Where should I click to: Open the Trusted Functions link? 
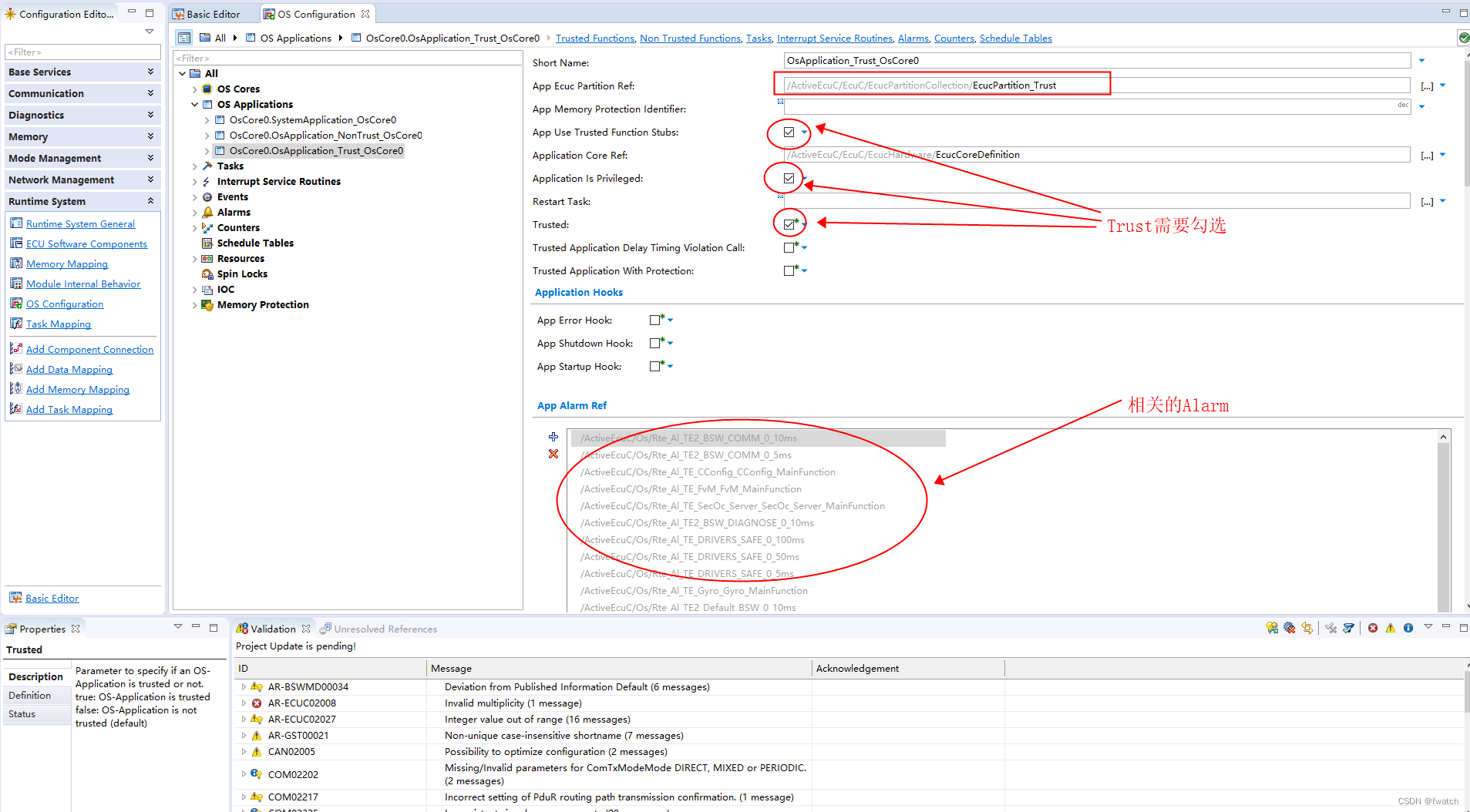tap(594, 38)
